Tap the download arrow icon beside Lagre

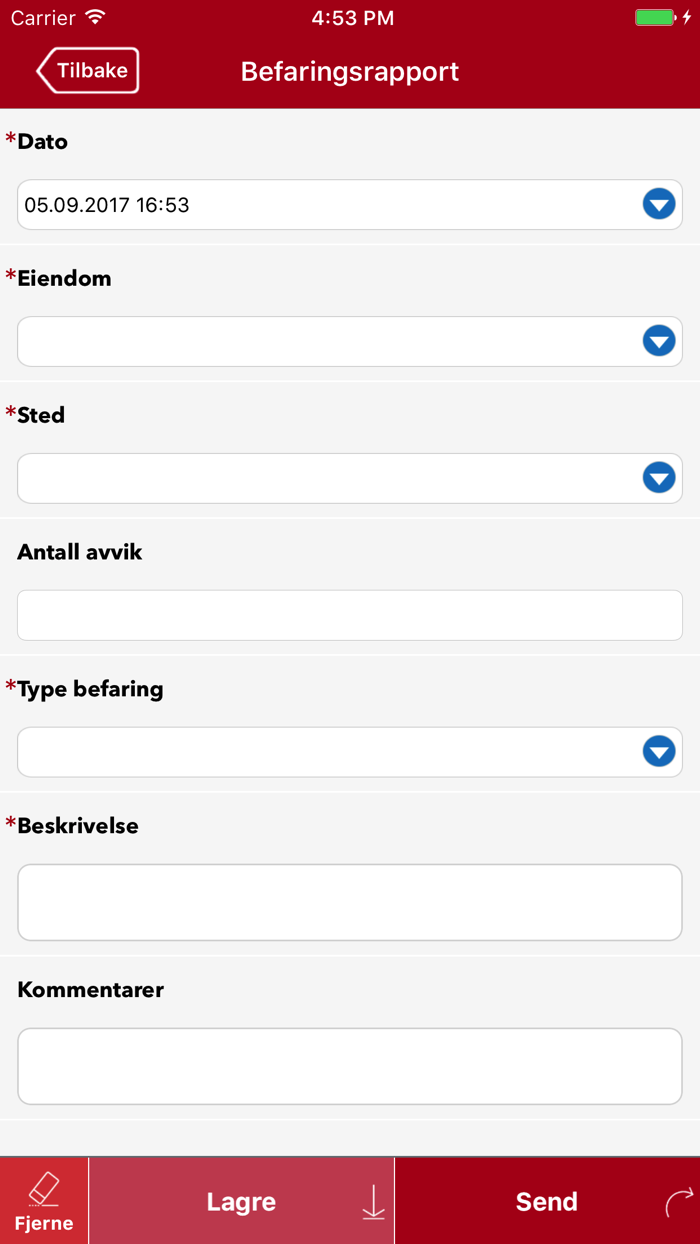point(373,1202)
